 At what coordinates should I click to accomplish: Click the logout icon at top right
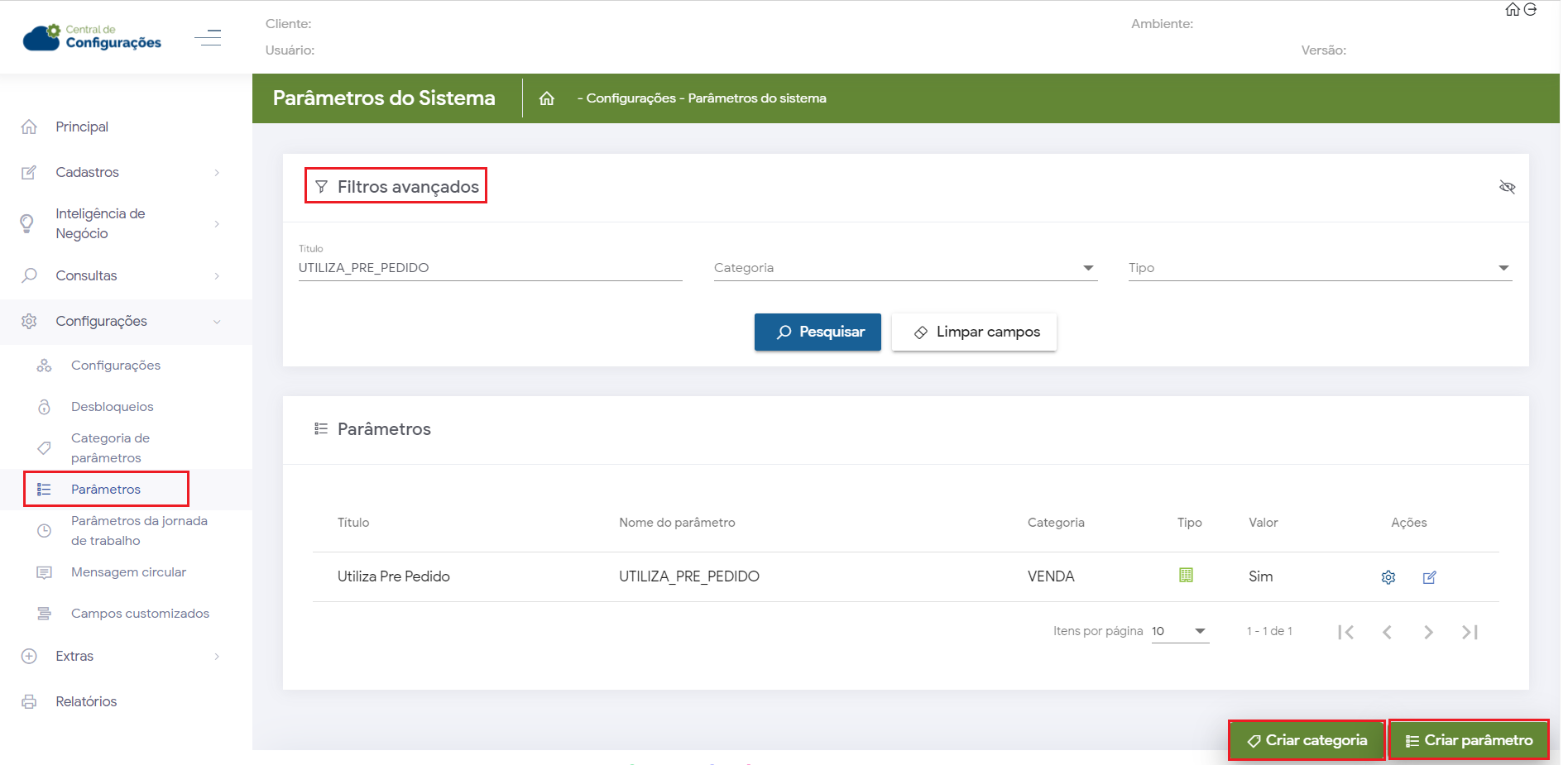coord(1531,10)
